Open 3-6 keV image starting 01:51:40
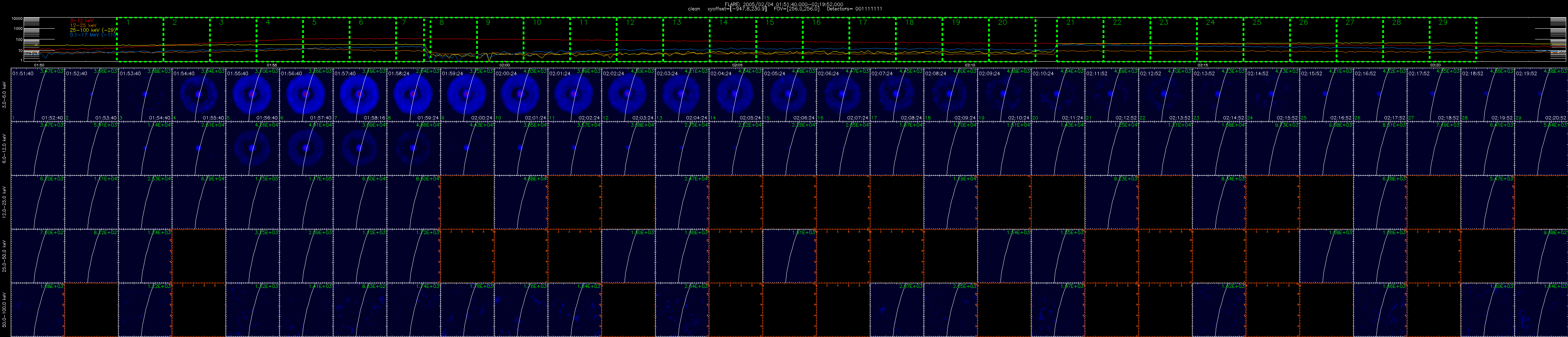 [x=38, y=94]
